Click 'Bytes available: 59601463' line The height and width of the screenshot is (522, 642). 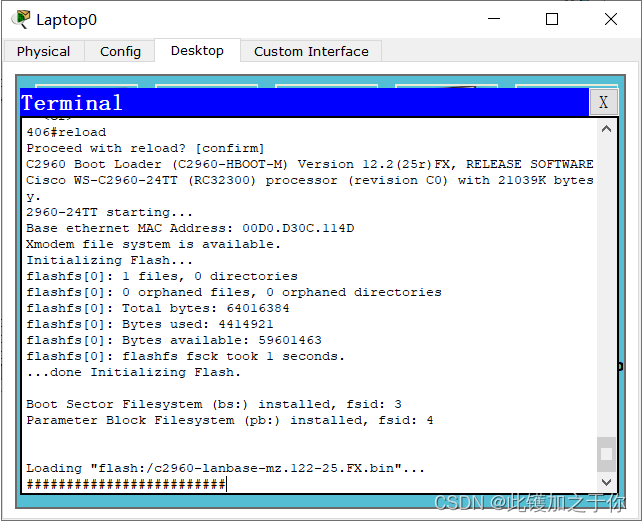pos(174,340)
